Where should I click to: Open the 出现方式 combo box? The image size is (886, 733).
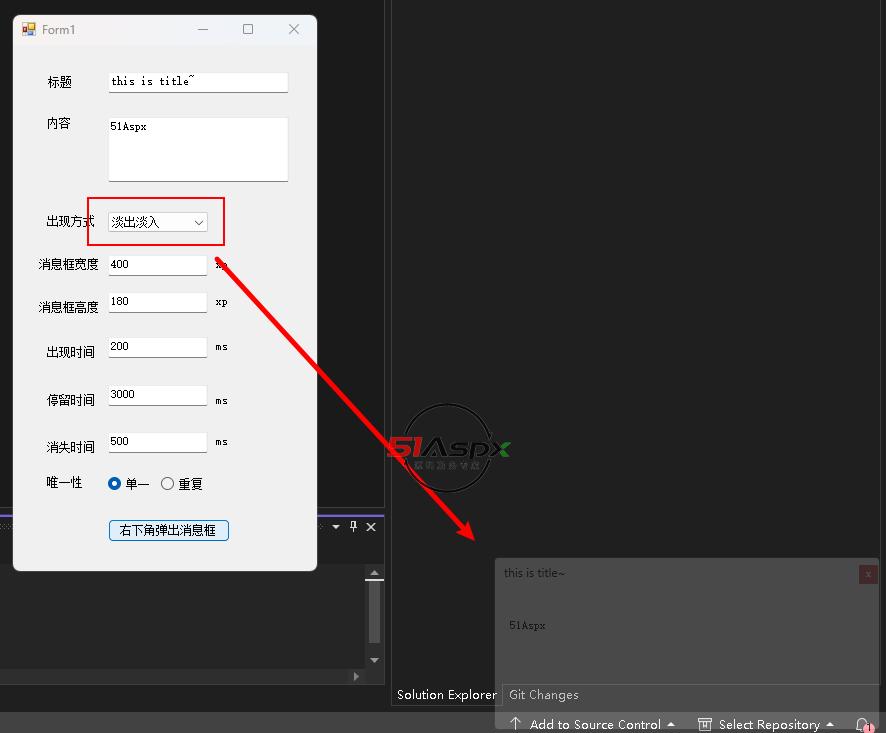(x=158, y=222)
